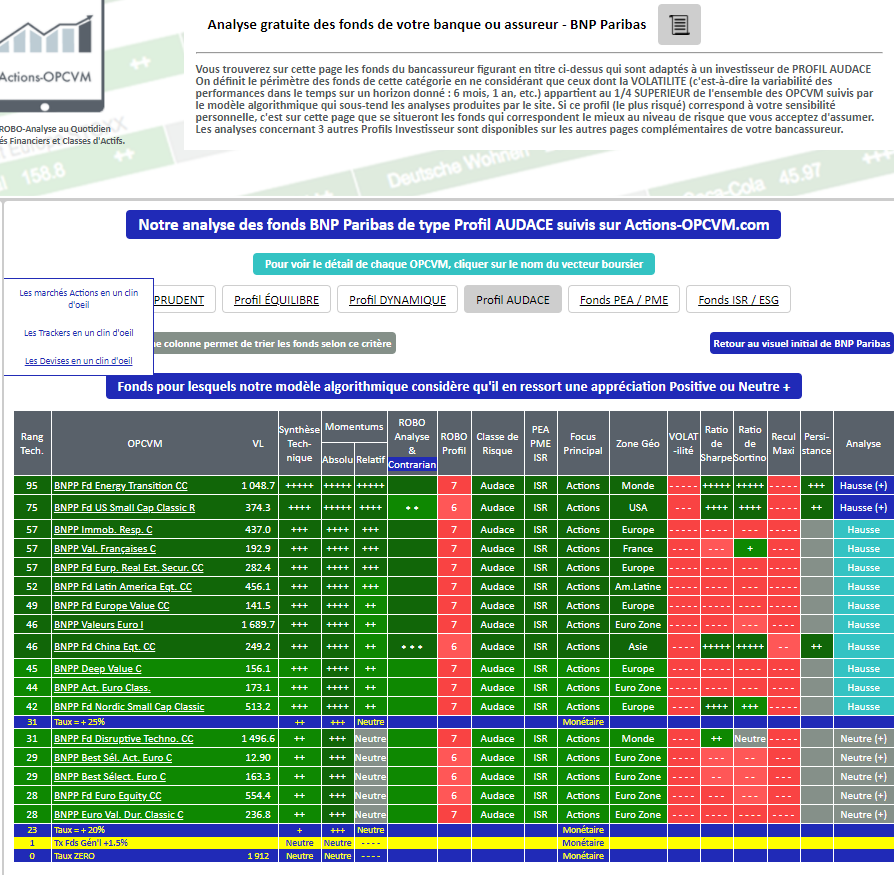Sort by VL column header

point(258,443)
